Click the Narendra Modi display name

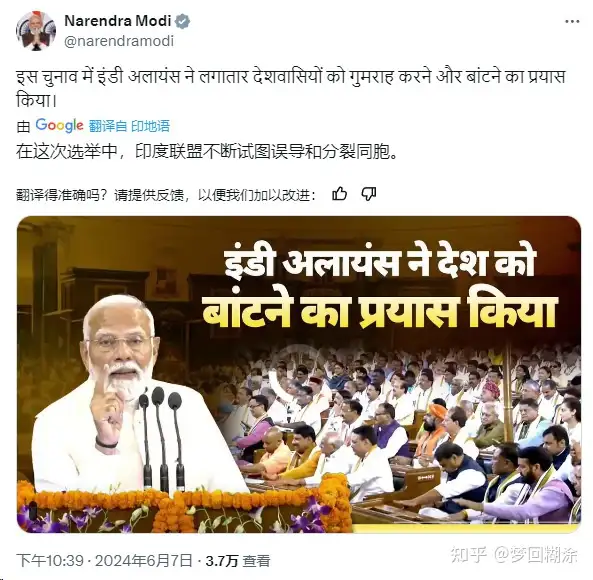118,21
